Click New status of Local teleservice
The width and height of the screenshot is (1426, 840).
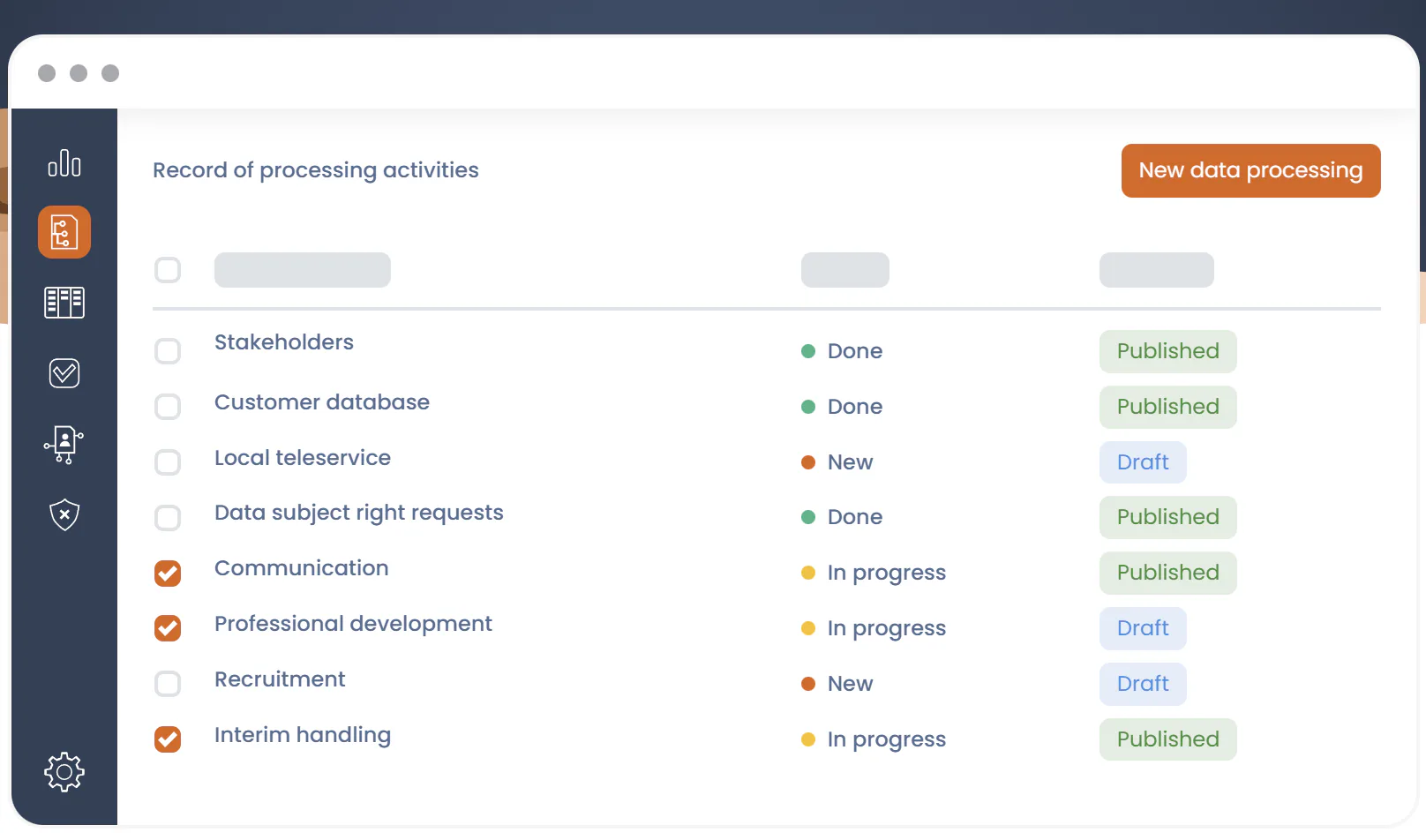point(837,462)
